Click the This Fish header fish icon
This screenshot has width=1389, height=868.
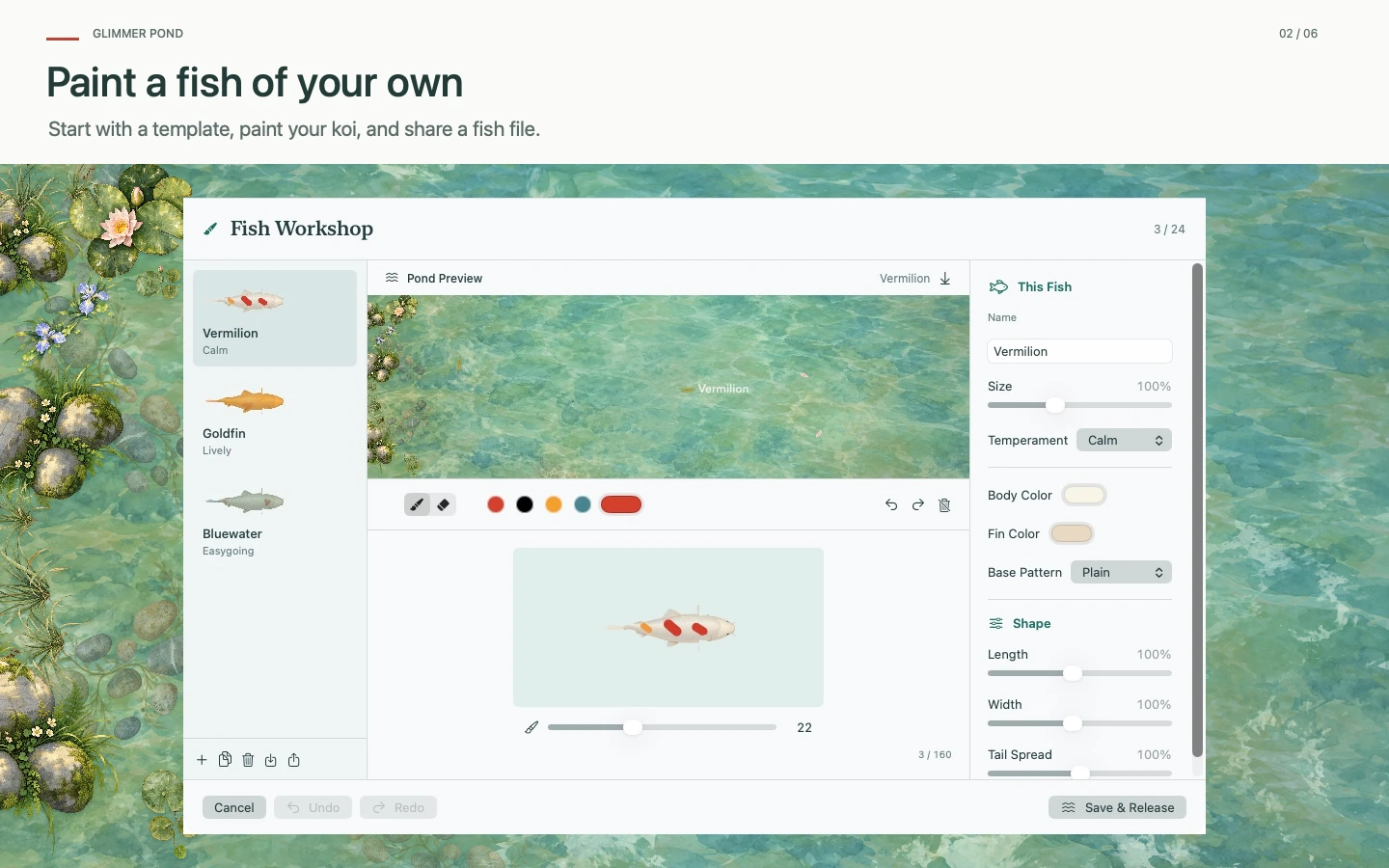click(x=998, y=286)
